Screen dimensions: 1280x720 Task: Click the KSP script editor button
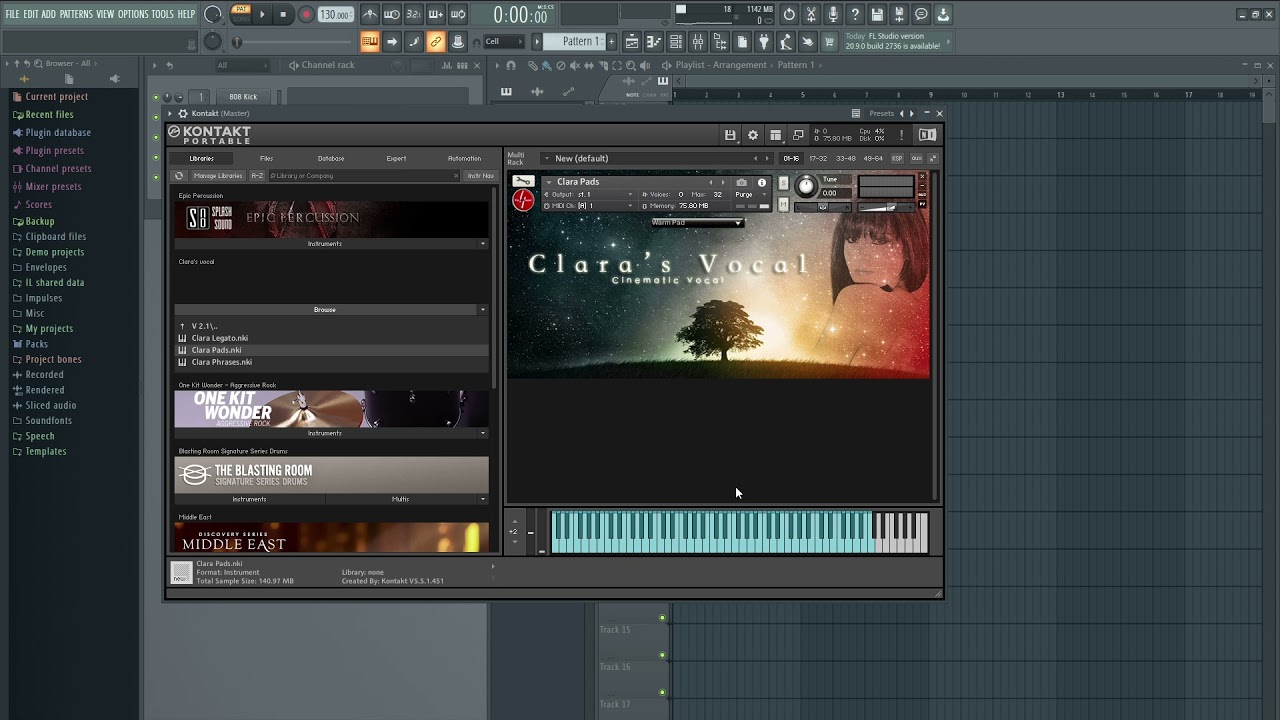click(x=897, y=158)
